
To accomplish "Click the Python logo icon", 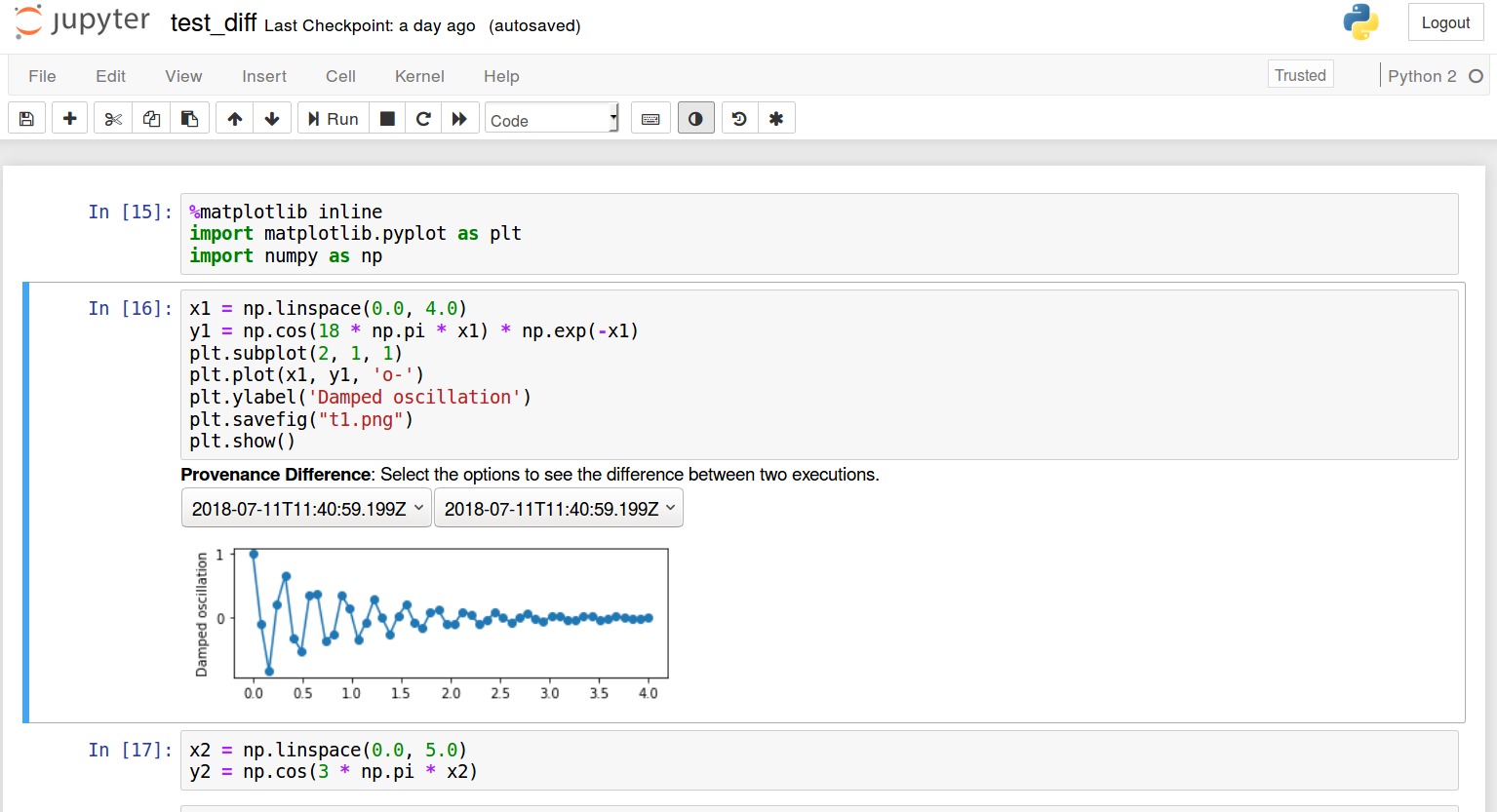I will coord(1360,21).
